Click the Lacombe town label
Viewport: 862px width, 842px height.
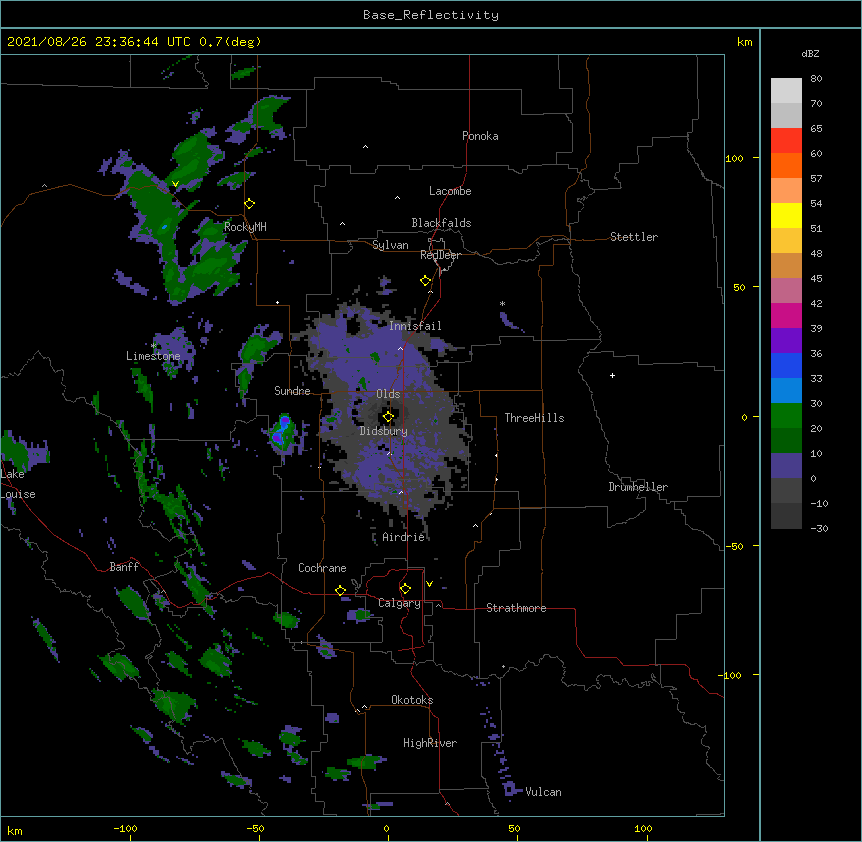tap(450, 191)
